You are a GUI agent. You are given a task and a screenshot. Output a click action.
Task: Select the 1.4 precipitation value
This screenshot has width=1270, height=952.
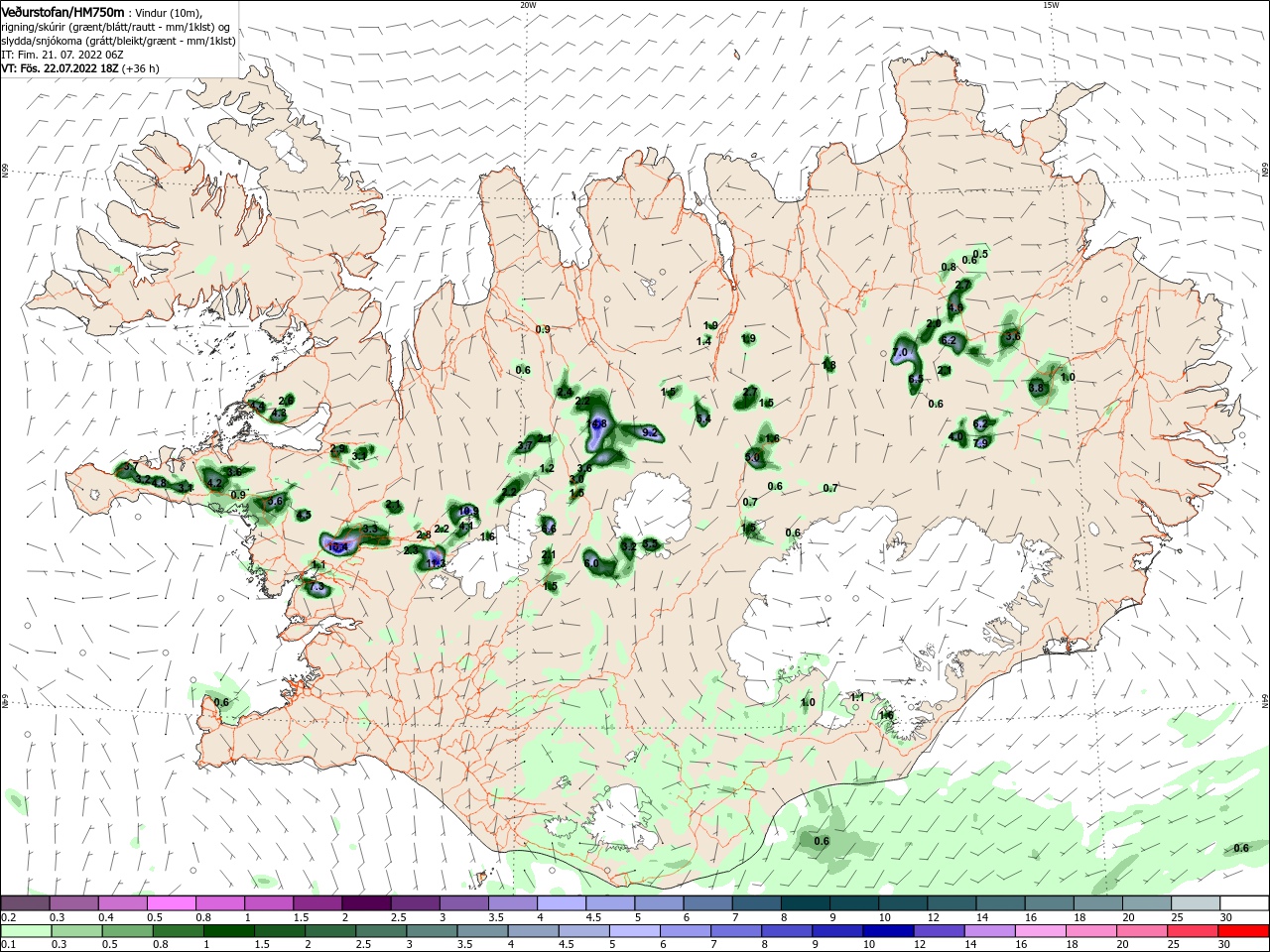point(703,341)
